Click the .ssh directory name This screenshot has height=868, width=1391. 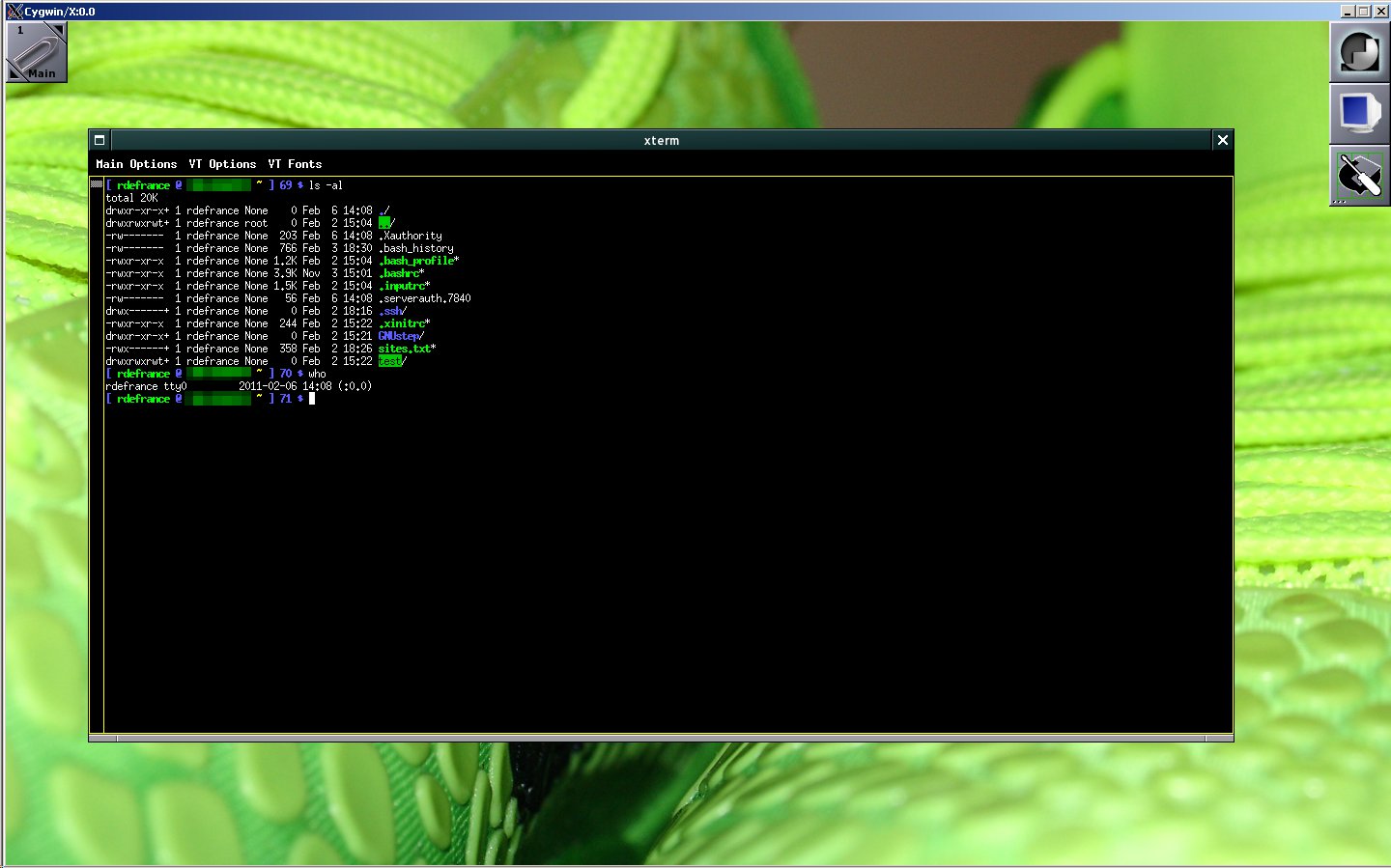pyautogui.click(x=389, y=311)
